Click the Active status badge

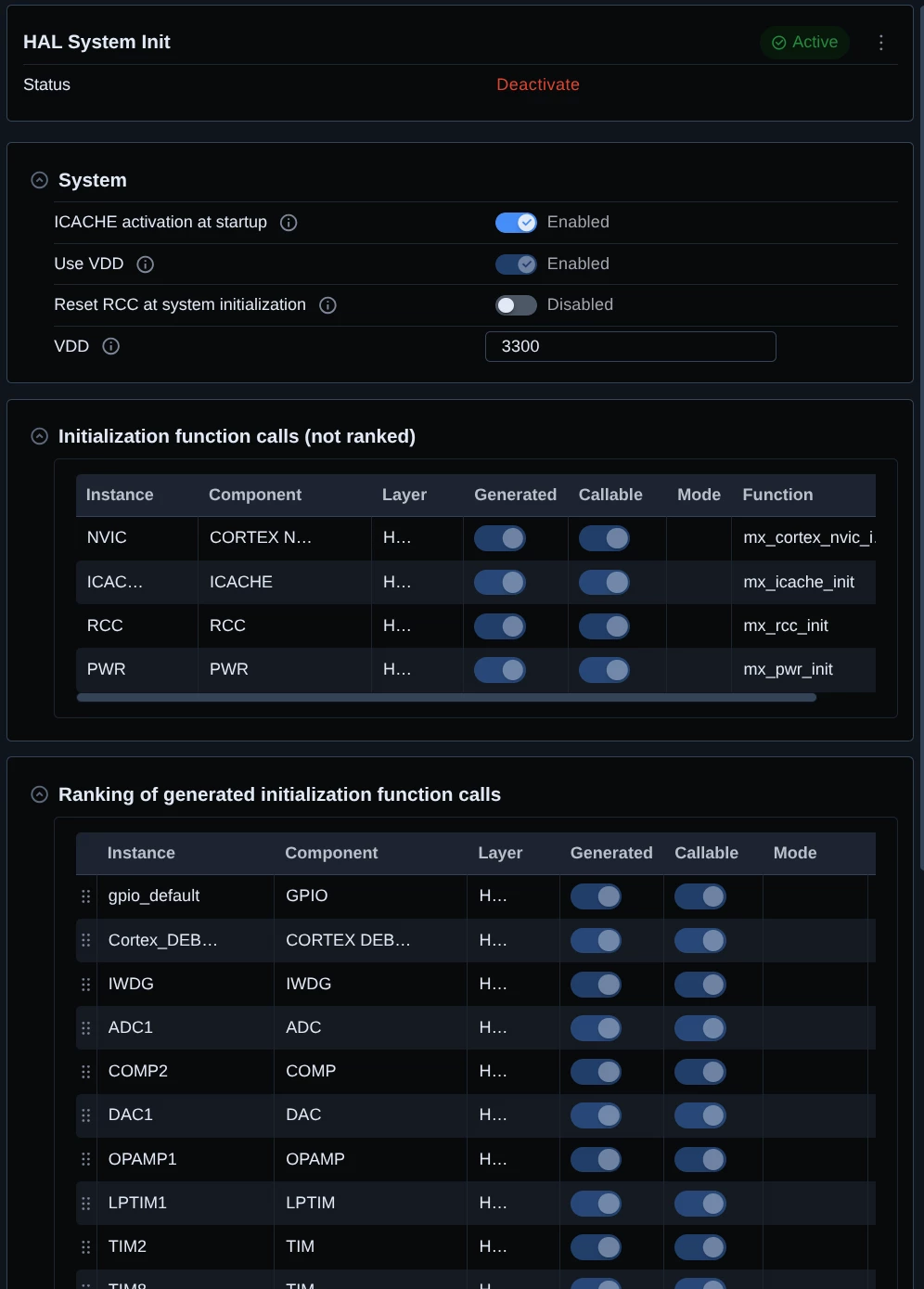pos(805,43)
